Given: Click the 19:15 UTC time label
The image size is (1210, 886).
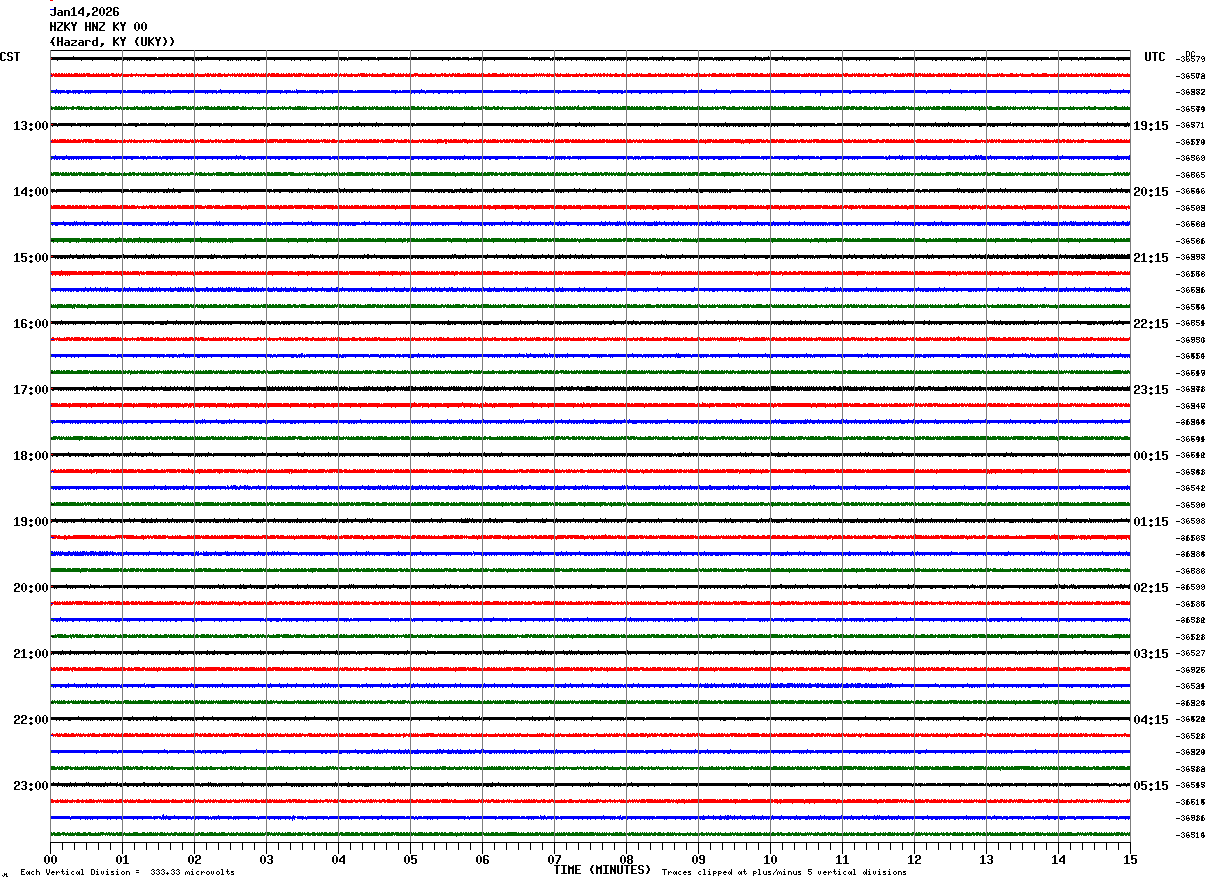Looking at the screenshot, I should pos(1151,126).
